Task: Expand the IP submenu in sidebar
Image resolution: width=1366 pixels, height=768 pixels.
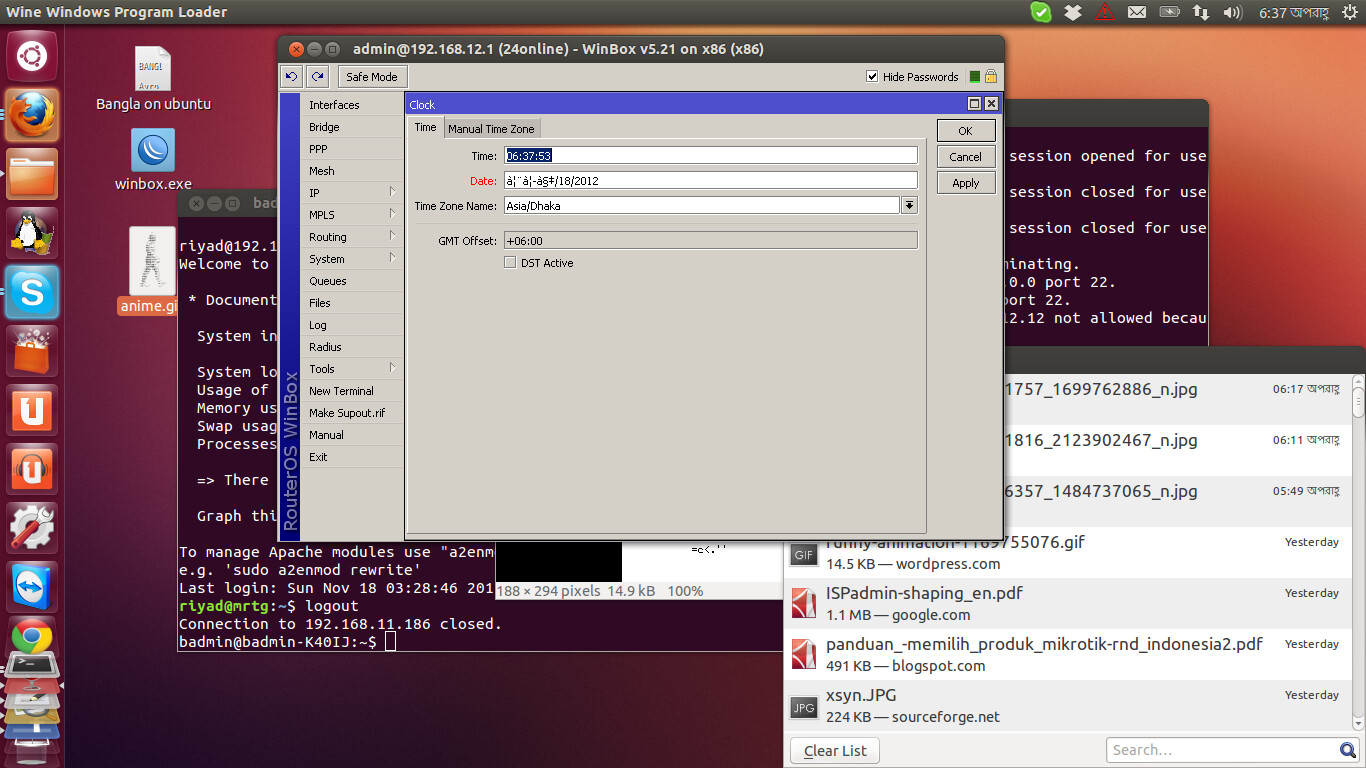Action: pos(393,192)
